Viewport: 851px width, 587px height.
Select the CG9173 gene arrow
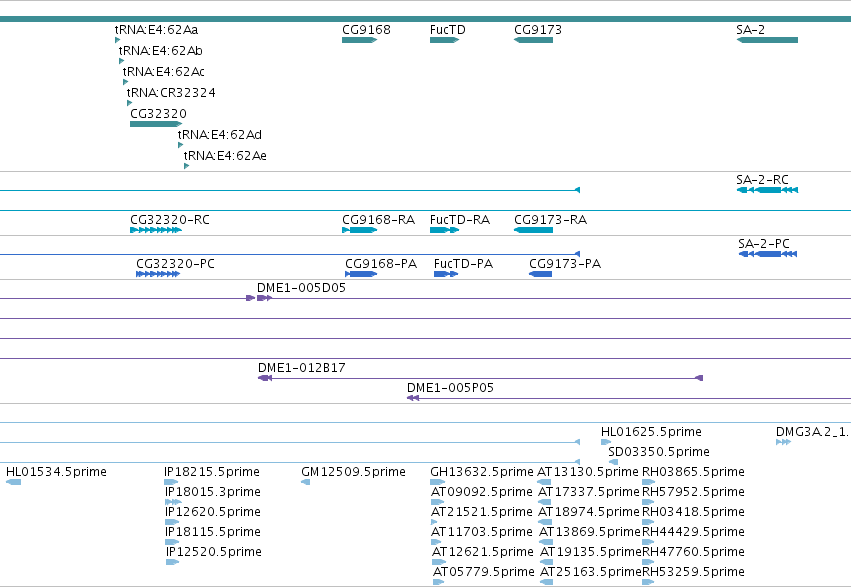[x=534, y=40]
